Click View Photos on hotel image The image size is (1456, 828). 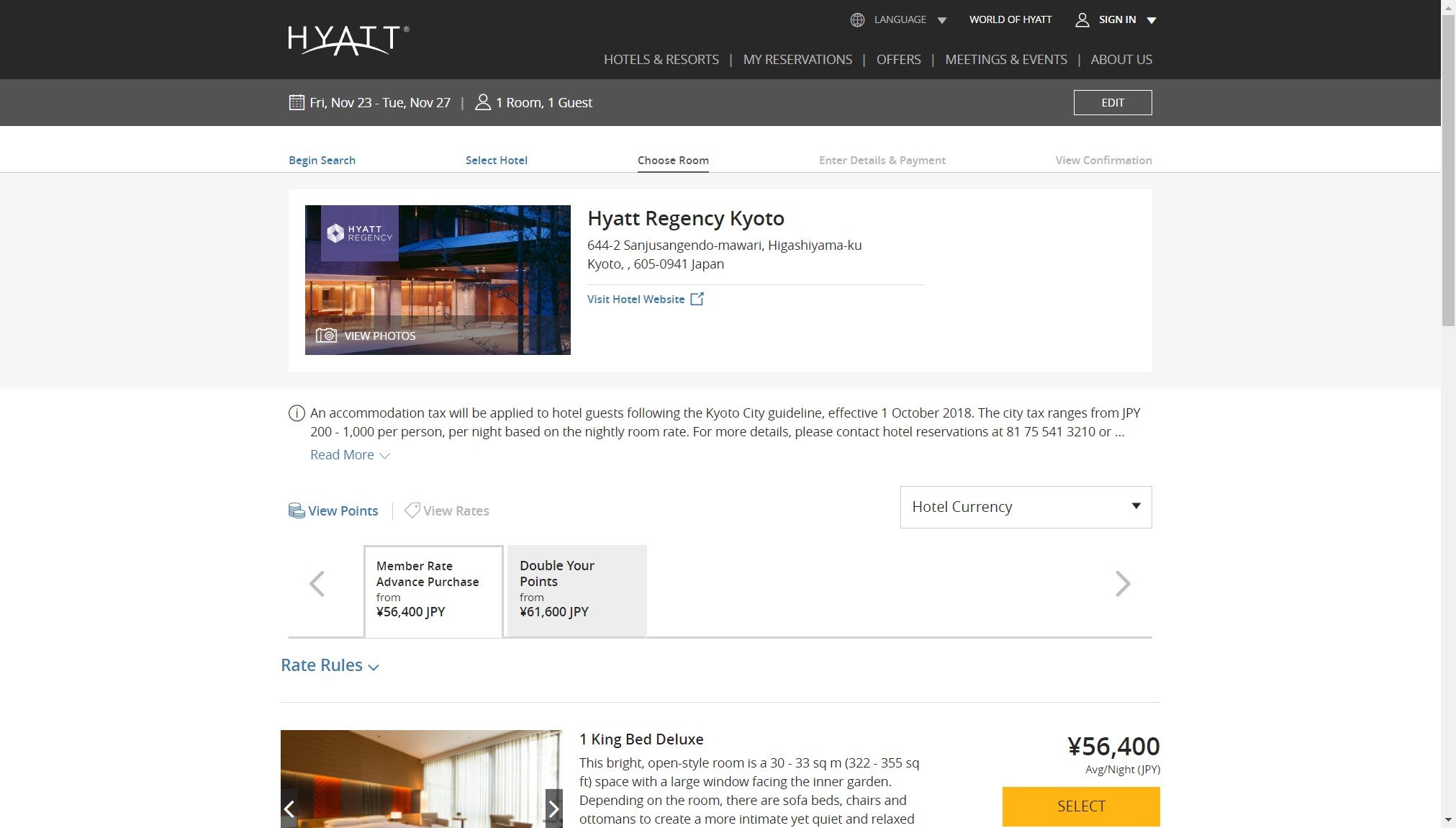(379, 336)
